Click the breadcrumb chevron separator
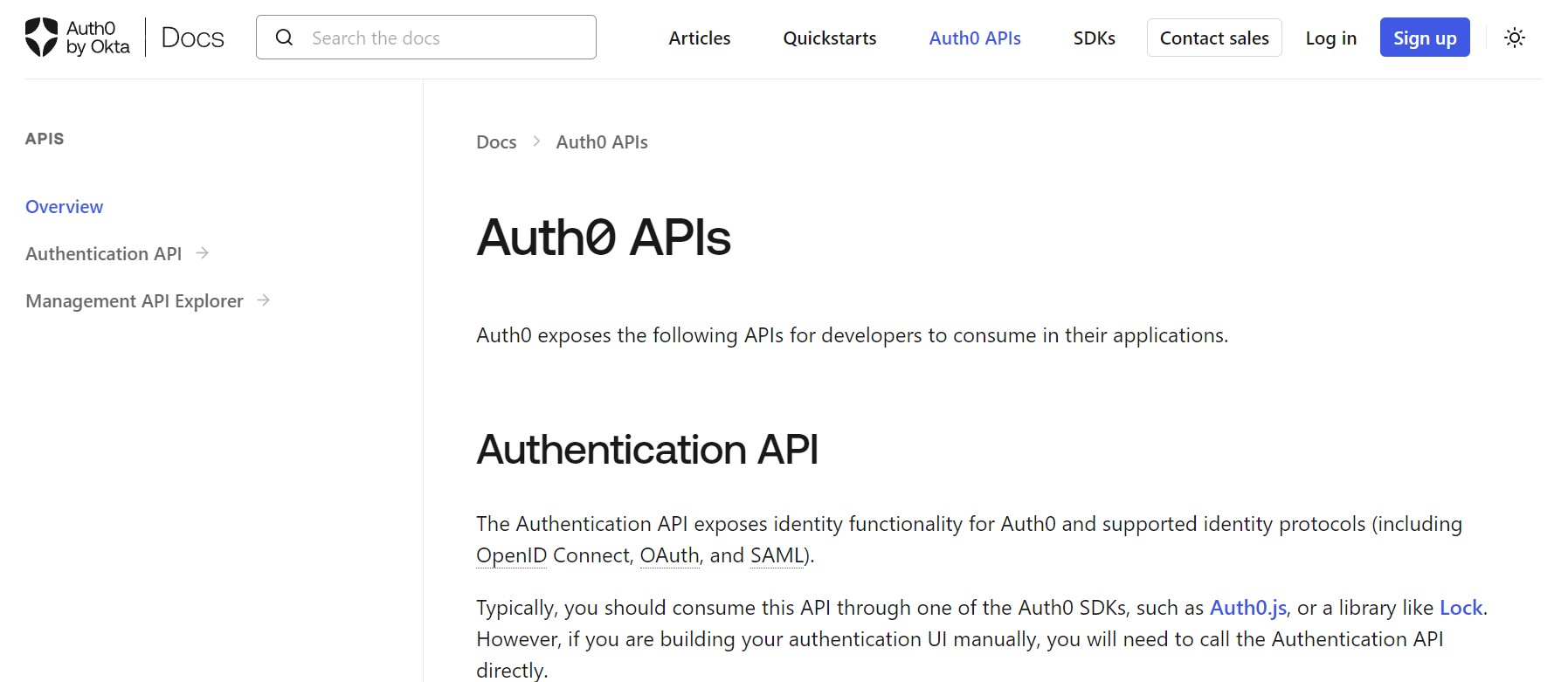Screen dimensions: 1568x682 click(x=536, y=141)
